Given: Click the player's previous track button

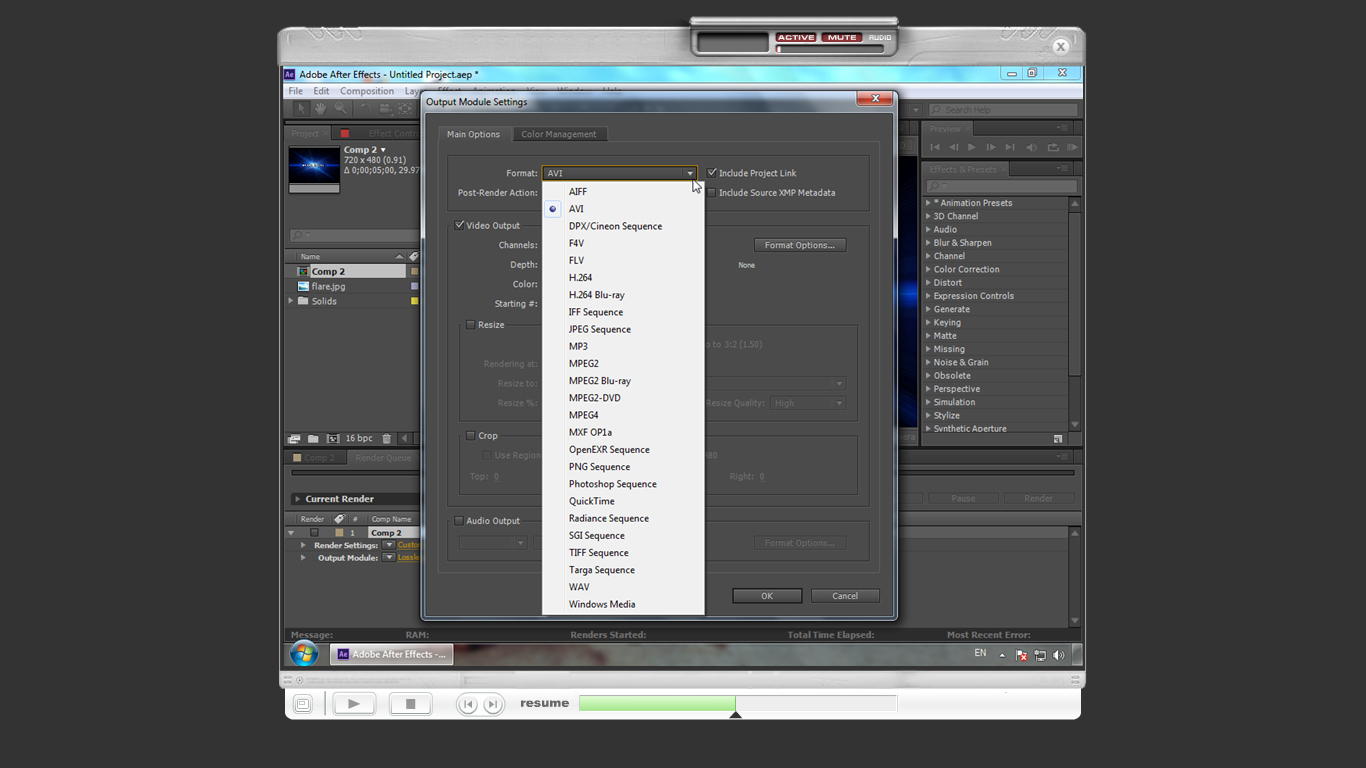Looking at the screenshot, I should pos(468,704).
